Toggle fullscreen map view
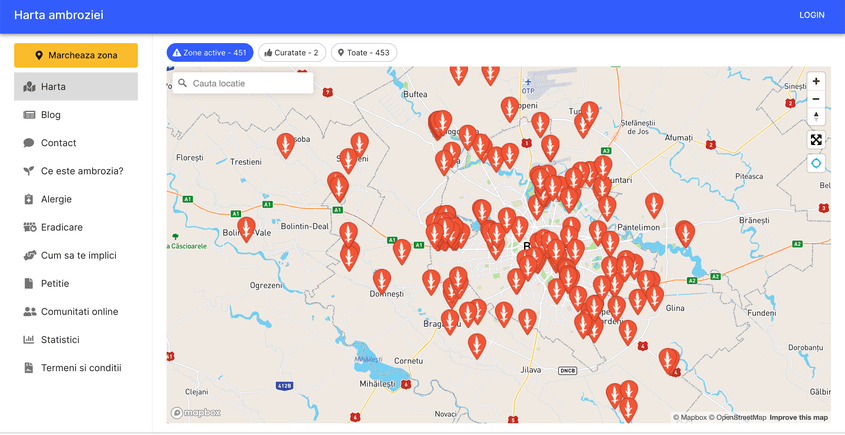This screenshot has width=845, height=435. 816,141
